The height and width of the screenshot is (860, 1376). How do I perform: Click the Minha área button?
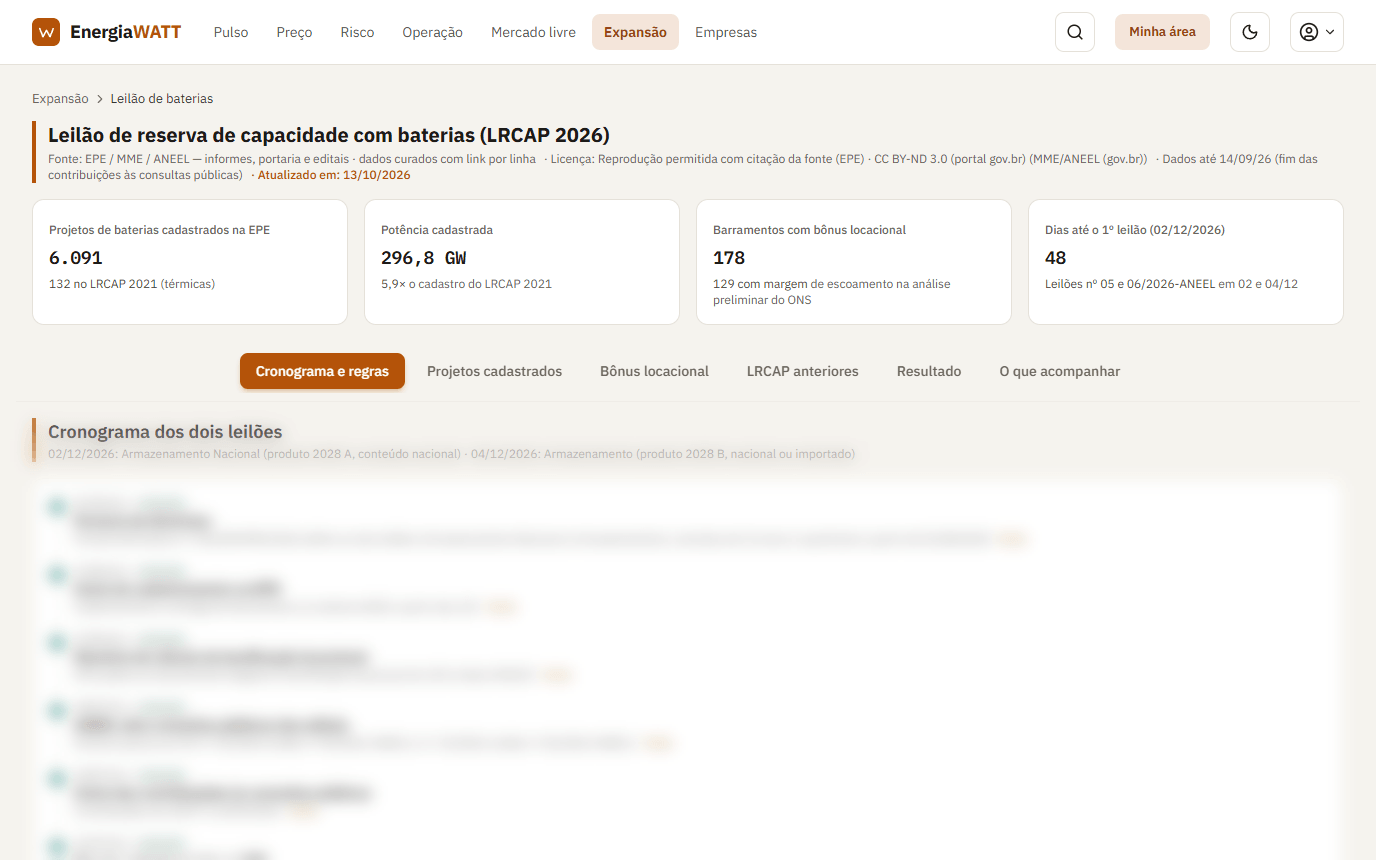[x=1162, y=32]
